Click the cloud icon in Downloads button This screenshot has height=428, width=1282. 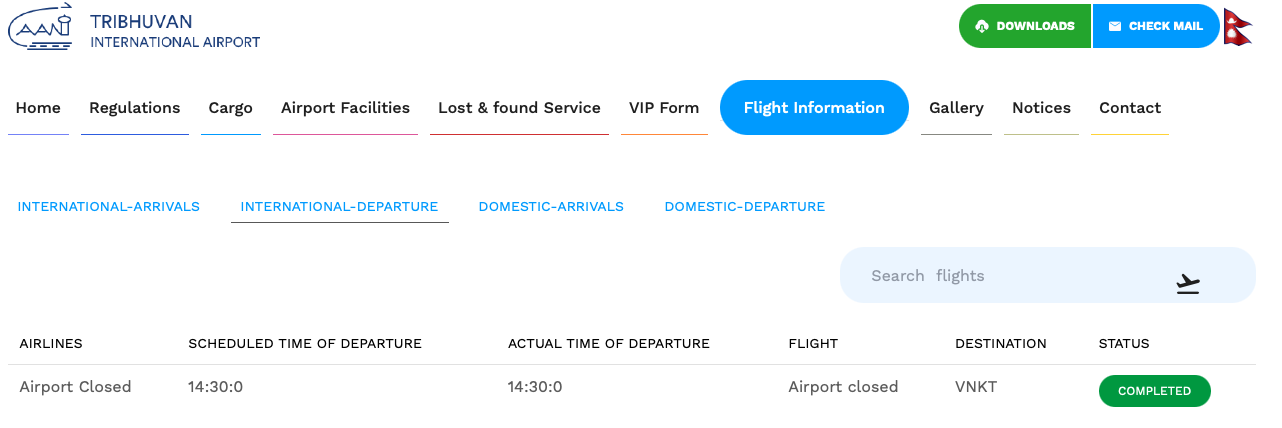pyautogui.click(x=982, y=26)
